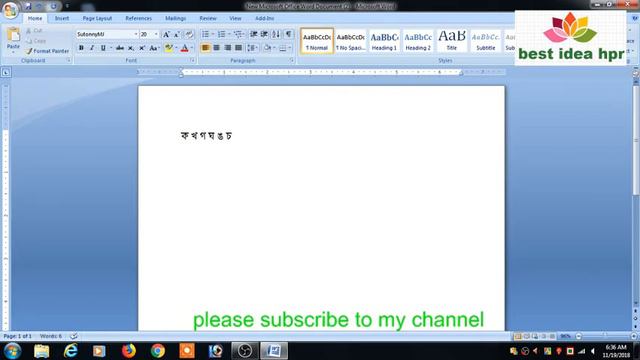Image resolution: width=640 pixels, height=360 pixels.
Task: Toggle strikethrough on the text
Action: (120, 48)
